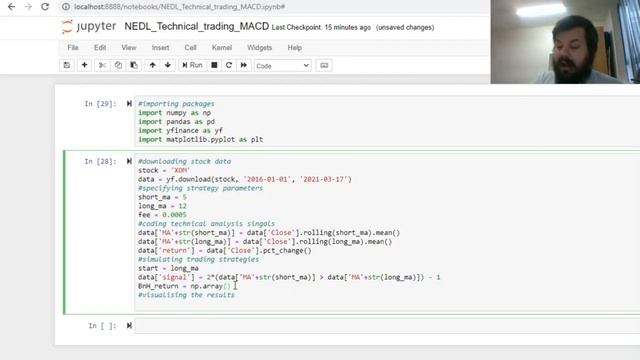640x360 pixels.
Task: Open the Help menu
Action: [294, 48]
